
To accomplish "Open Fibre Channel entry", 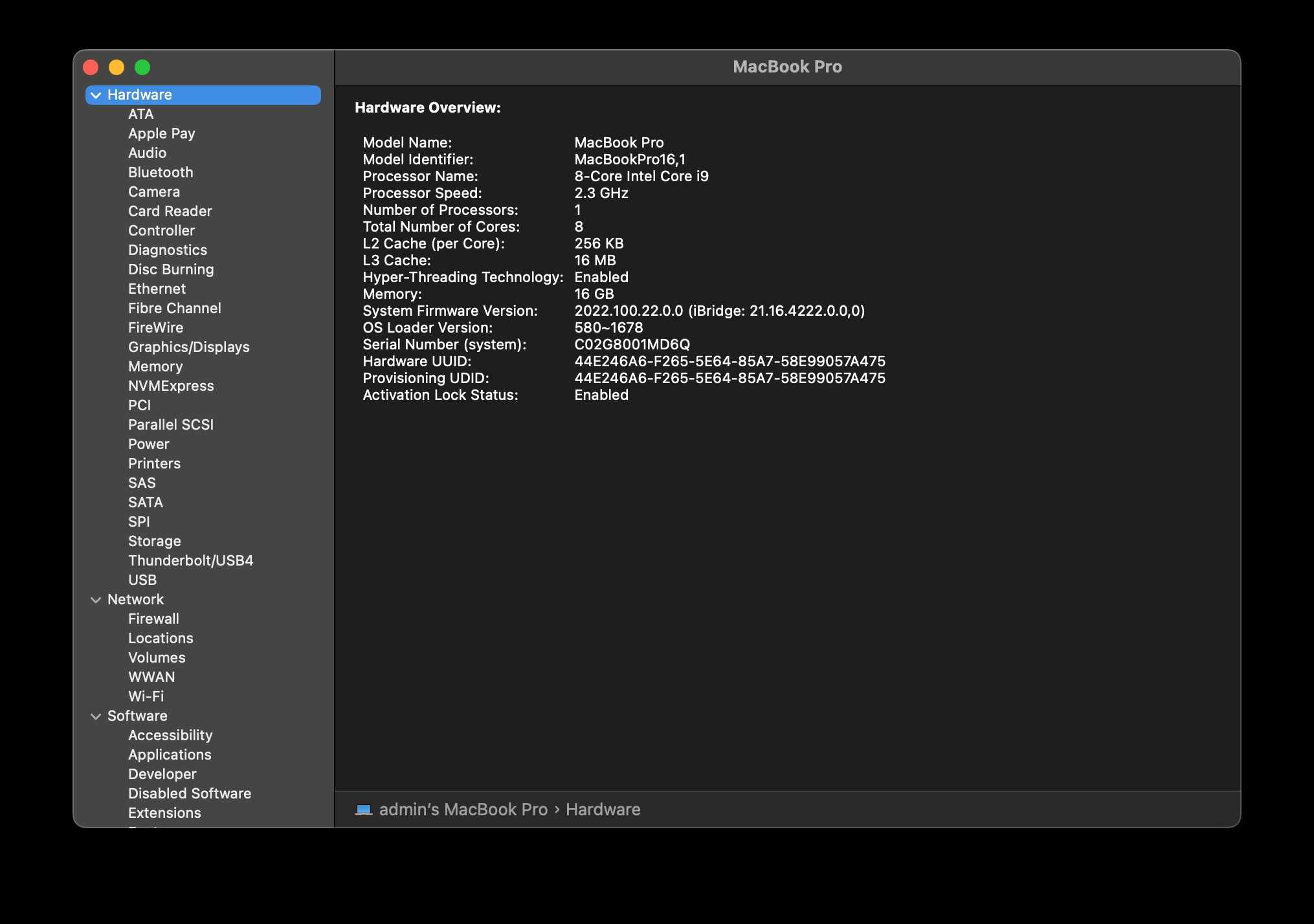I will click(x=174, y=309).
